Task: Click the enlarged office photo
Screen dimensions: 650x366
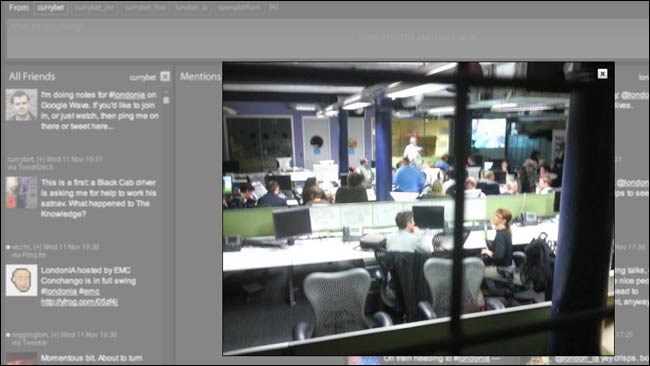Action: [x=418, y=208]
